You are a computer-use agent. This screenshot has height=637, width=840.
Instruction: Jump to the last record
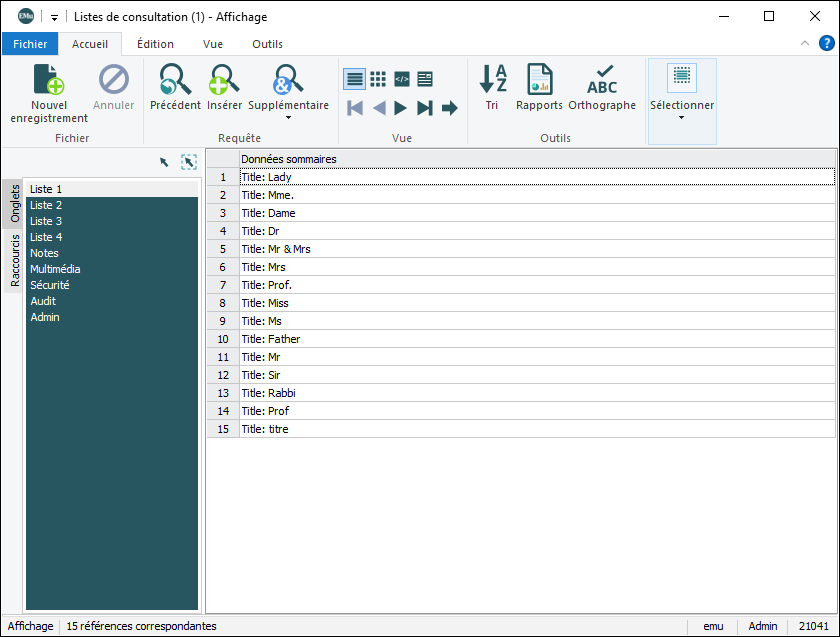425,108
